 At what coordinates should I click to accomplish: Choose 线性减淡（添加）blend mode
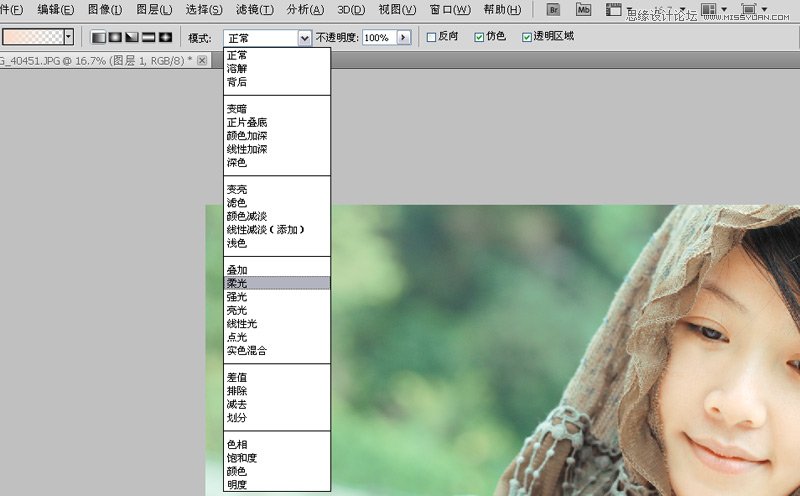coord(277,230)
